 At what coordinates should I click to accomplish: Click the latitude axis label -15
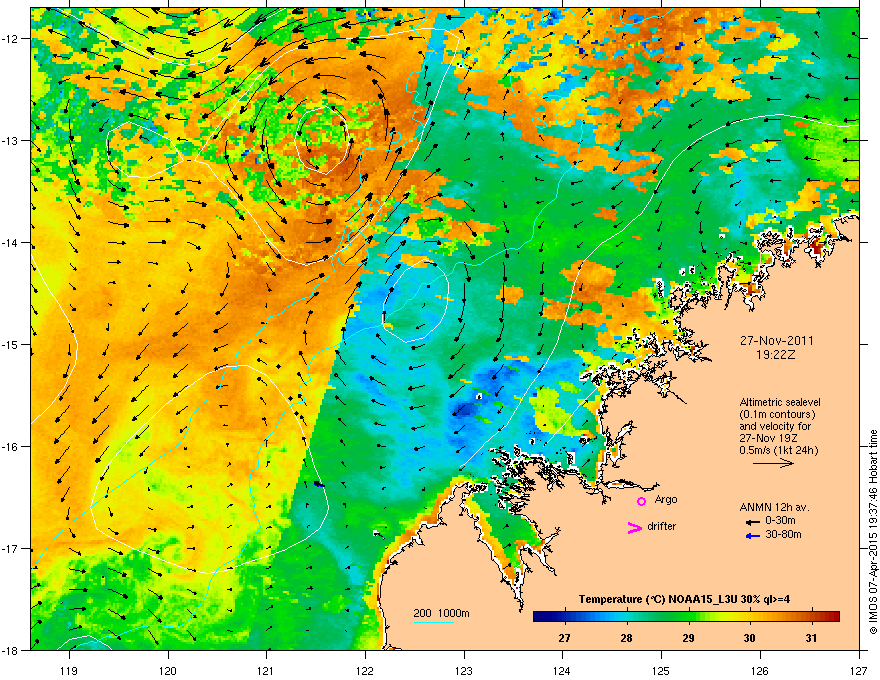click(x=11, y=344)
